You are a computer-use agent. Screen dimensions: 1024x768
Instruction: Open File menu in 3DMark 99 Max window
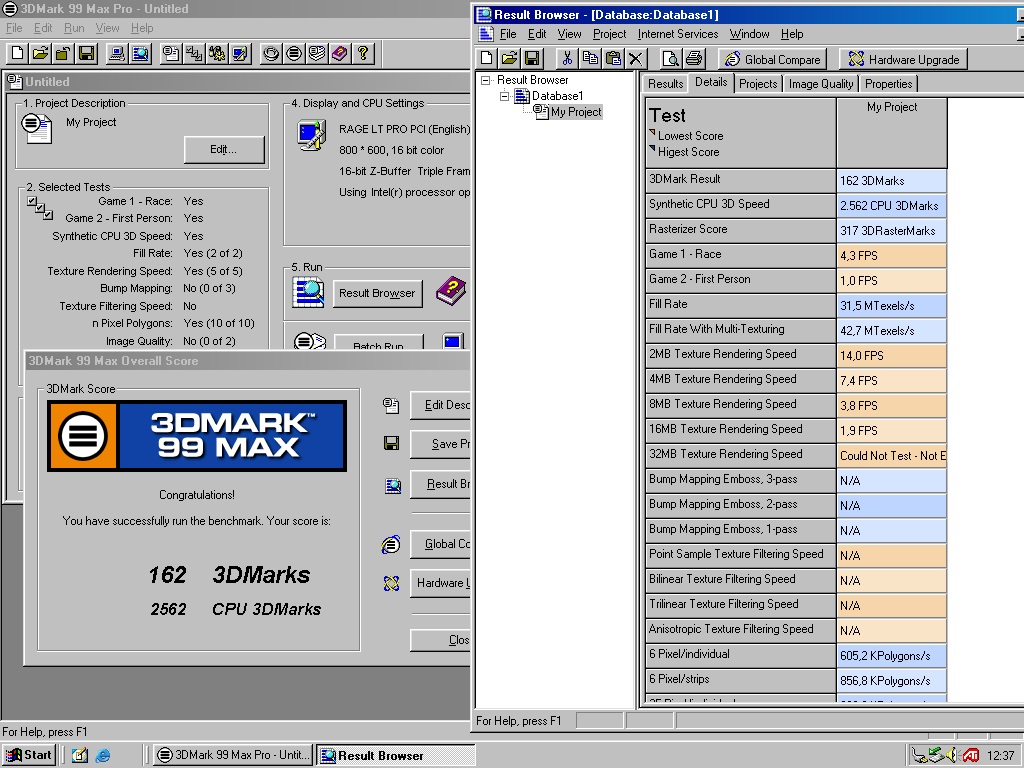14,28
